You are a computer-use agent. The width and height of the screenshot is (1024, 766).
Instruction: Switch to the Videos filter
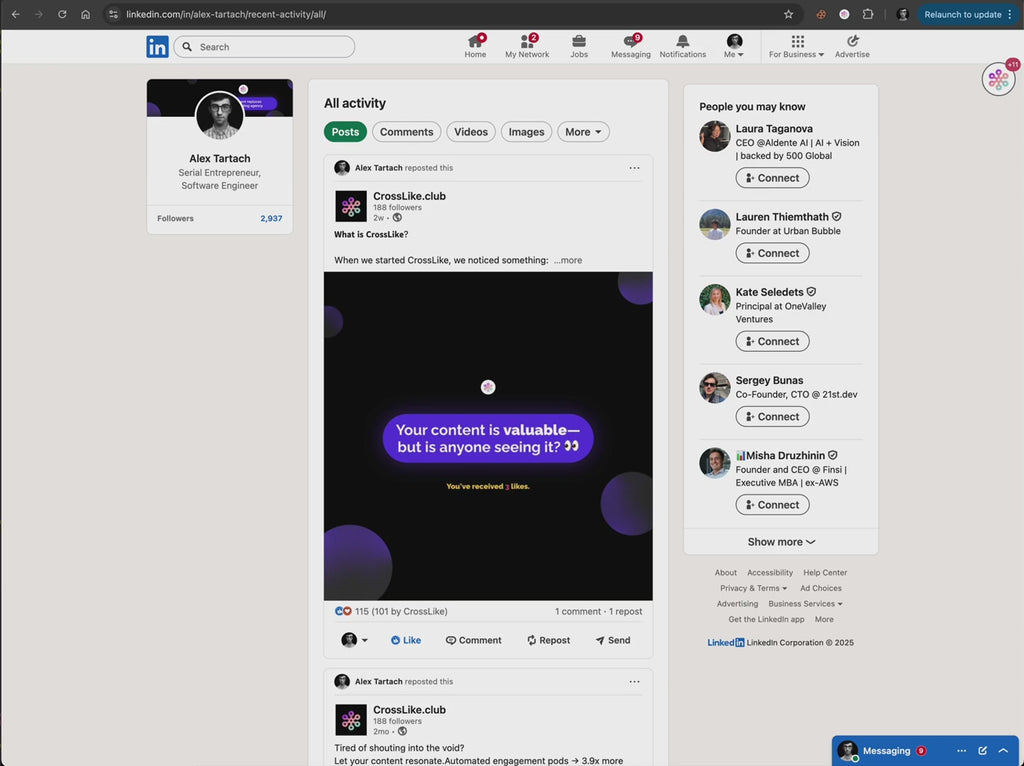tap(471, 132)
